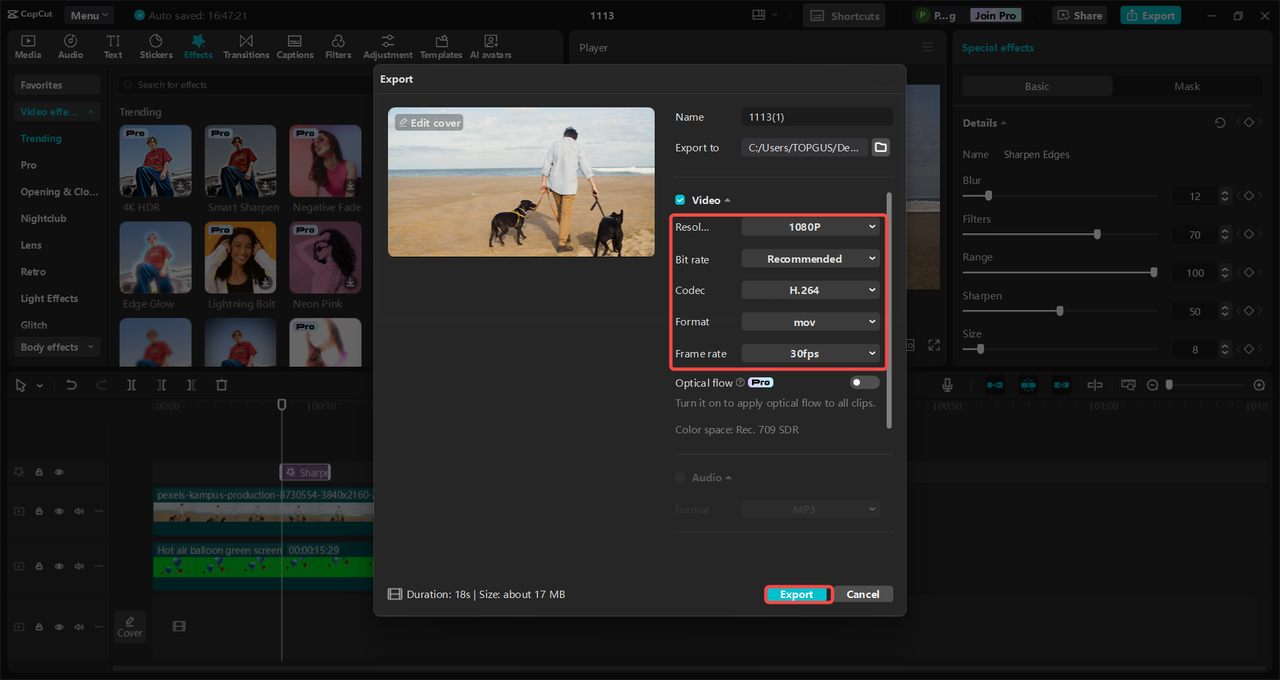Open the optical flow info tooltip

pos(740,383)
